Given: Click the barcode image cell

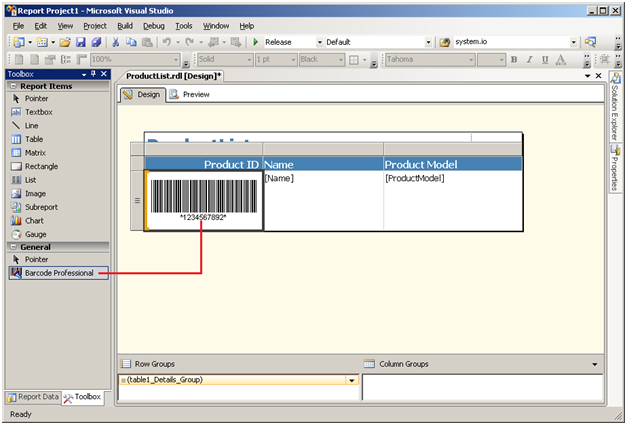Looking at the screenshot, I should [x=204, y=201].
